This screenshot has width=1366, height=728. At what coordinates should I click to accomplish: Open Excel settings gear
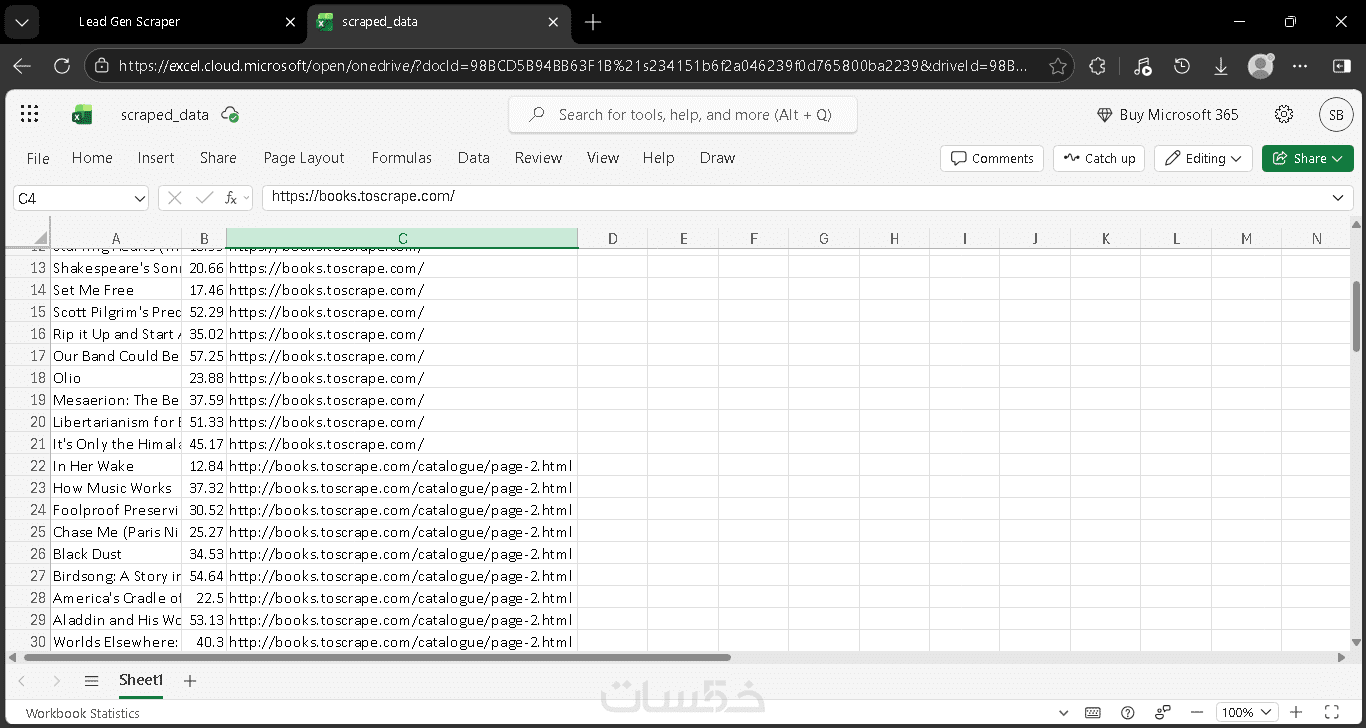1284,114
